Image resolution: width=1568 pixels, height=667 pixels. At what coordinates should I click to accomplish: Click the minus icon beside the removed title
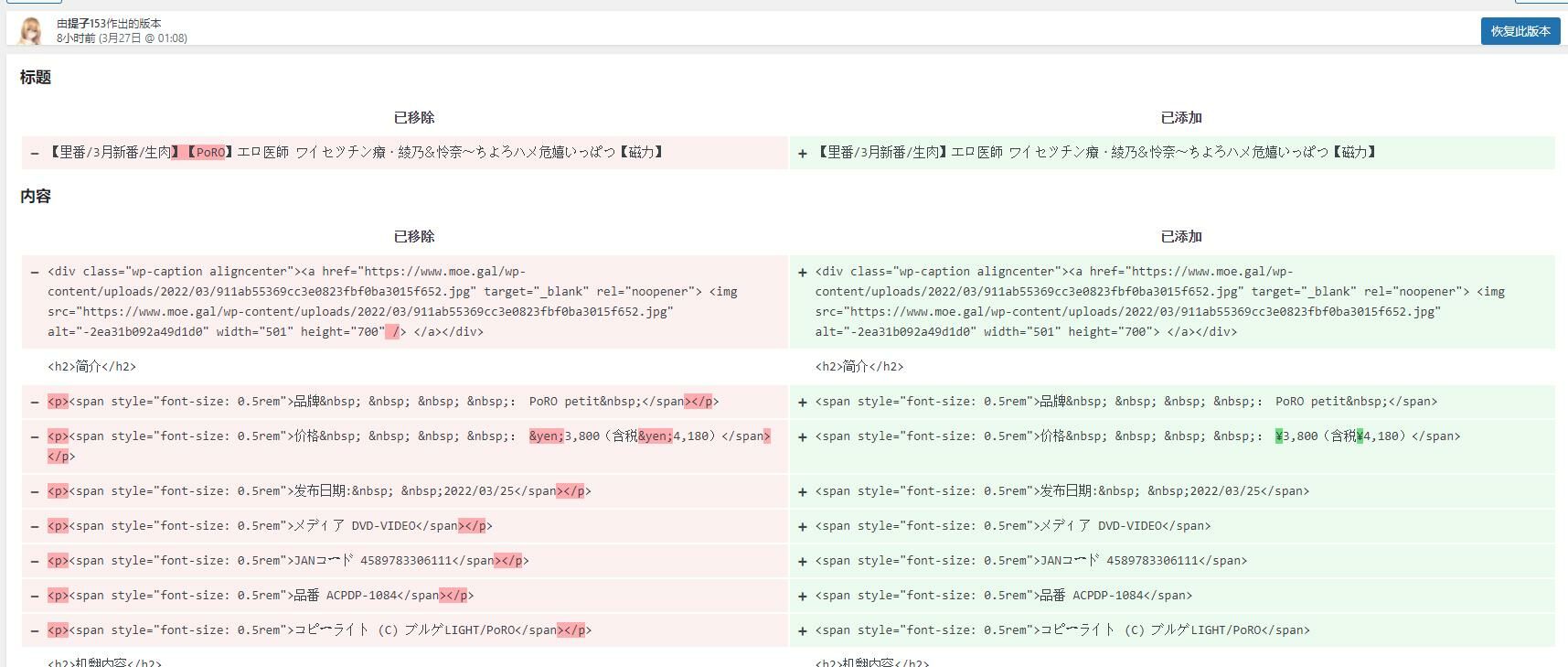[x=35, y=154]
